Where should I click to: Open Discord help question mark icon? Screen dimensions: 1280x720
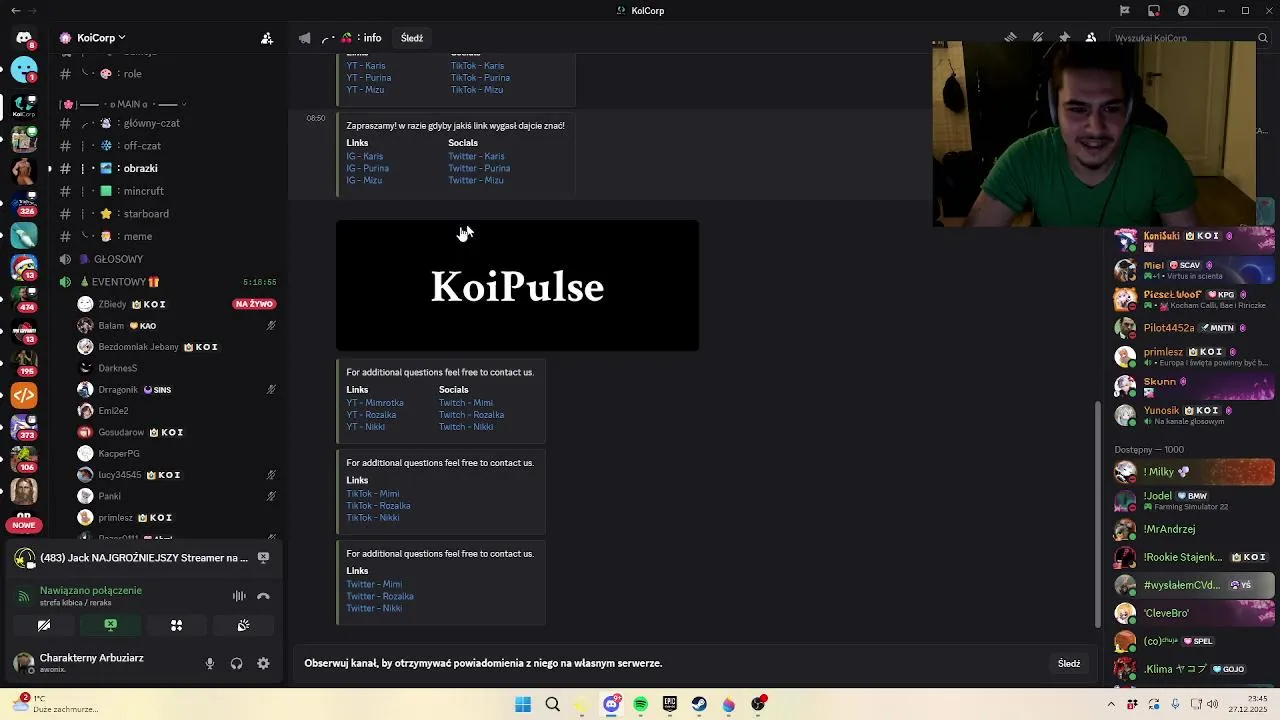(x=1183, y=11)
